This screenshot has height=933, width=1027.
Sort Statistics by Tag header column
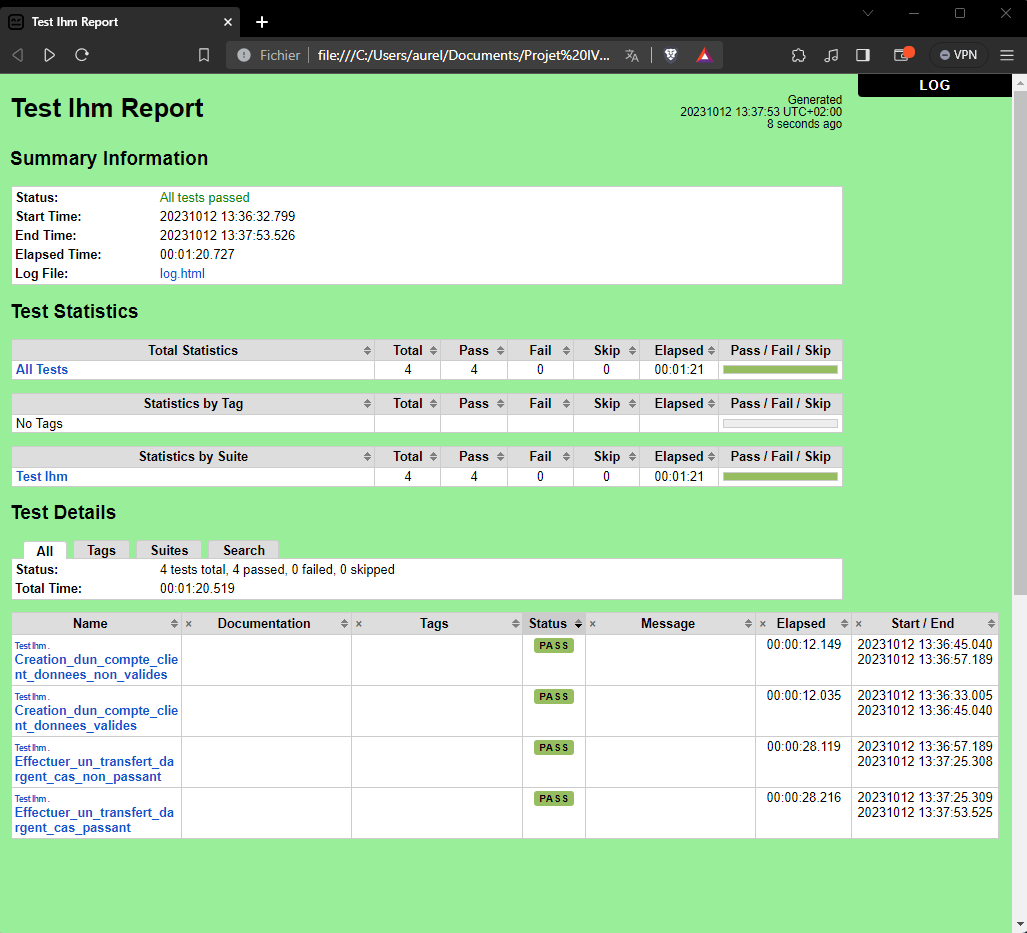pos(193,404)
